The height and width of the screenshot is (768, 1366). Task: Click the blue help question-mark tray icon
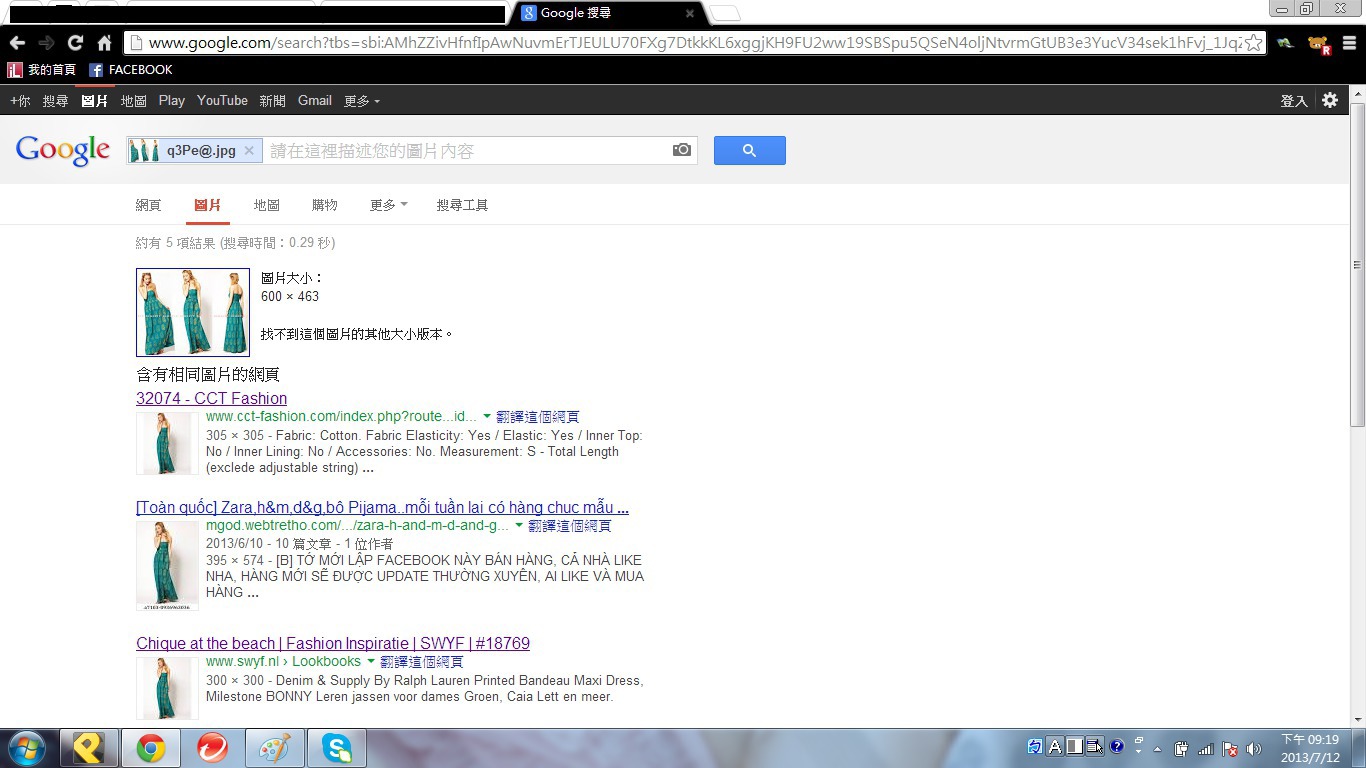click(x=1117, y=746)
